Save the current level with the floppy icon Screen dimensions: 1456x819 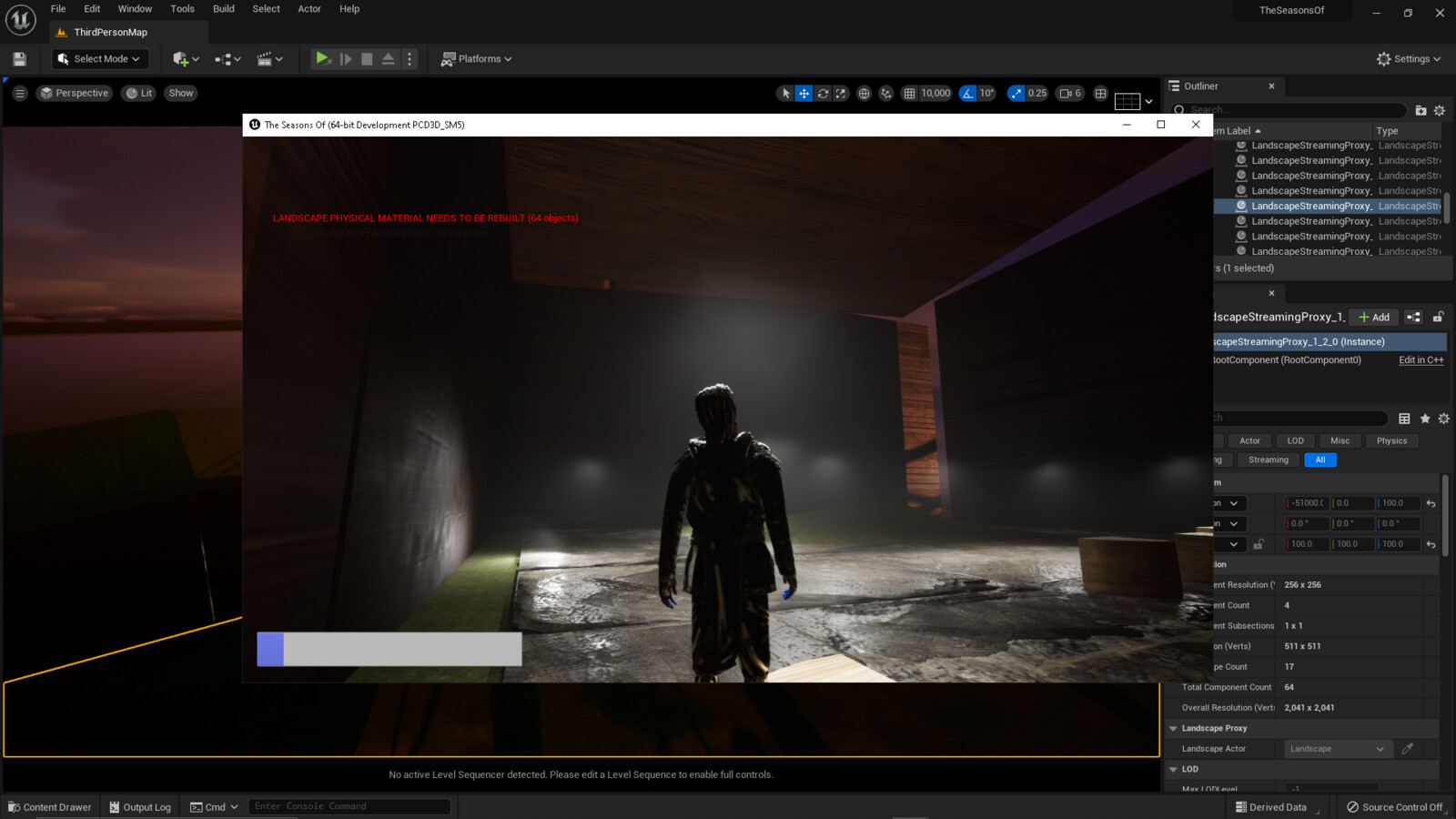coord(19,59)
